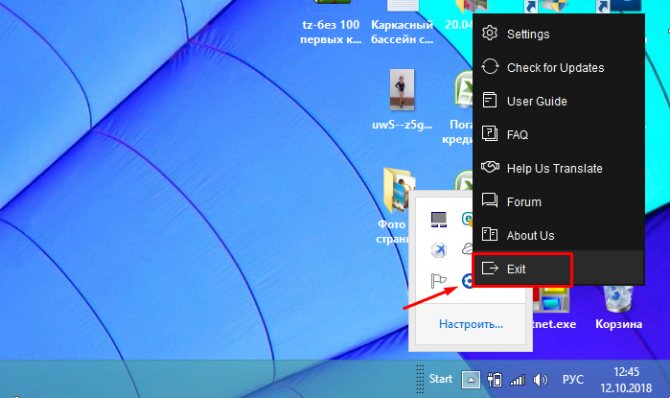The width and height of the screenshot is (670, 398).
Task: Click the User Guide document icon
Action: (490, 100)
